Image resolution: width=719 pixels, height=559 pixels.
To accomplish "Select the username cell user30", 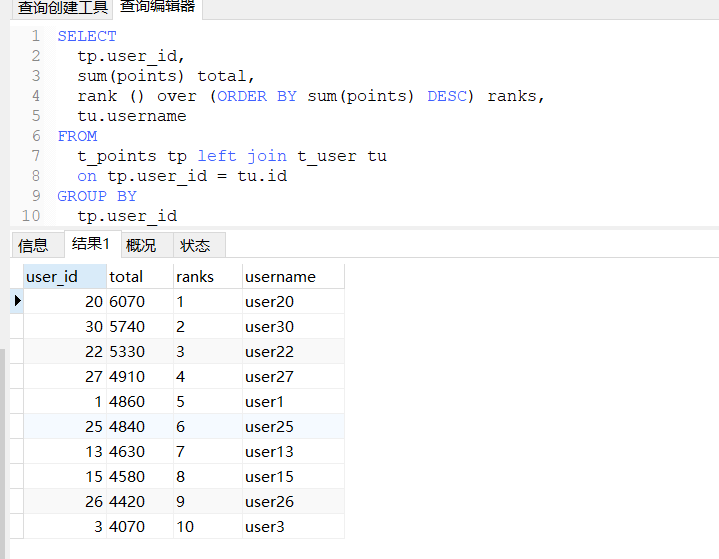I will coord(293,327).
